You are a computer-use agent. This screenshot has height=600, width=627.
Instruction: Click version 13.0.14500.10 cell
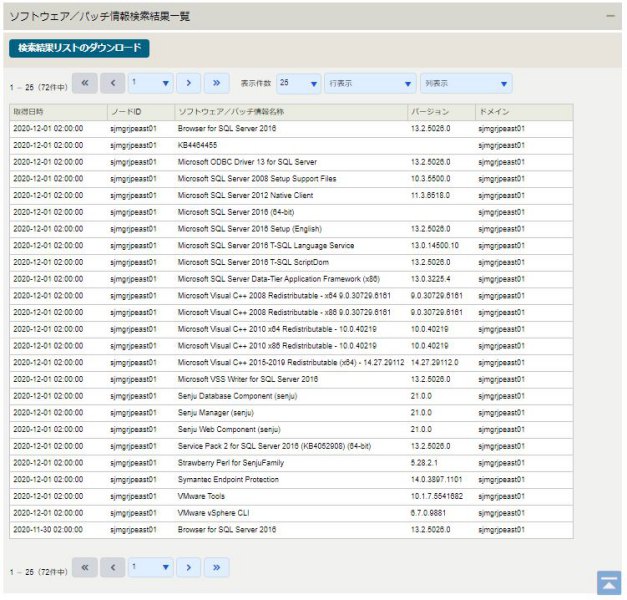(435, 246)
